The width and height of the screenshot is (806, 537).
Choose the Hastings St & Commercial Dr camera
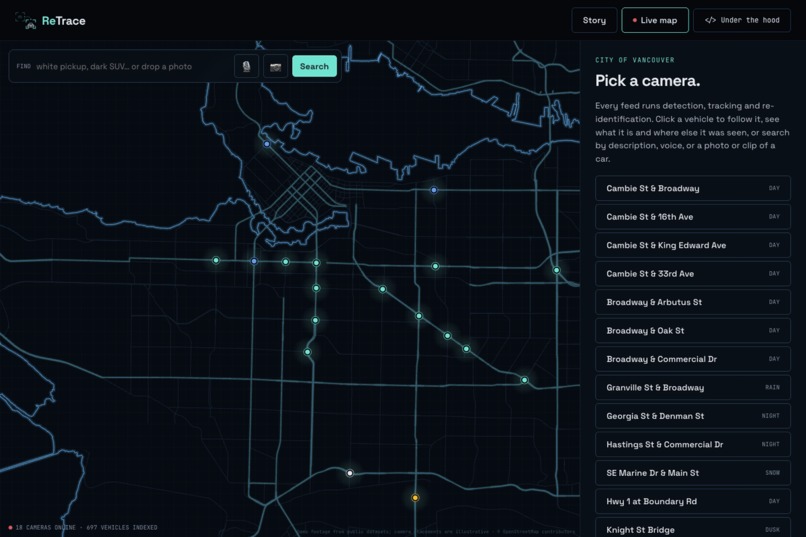click(692, 445)
